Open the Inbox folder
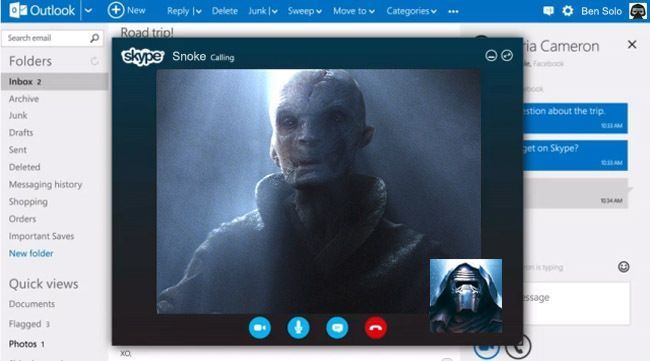This screenshot has height=361, width=650. click(x=54, y=82)
